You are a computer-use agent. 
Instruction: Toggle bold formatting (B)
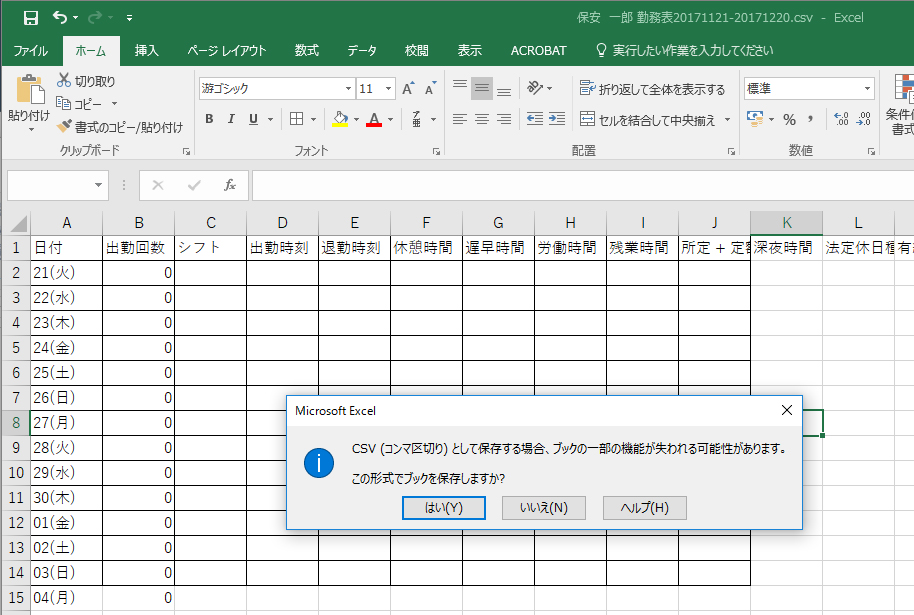click(209, 119)
